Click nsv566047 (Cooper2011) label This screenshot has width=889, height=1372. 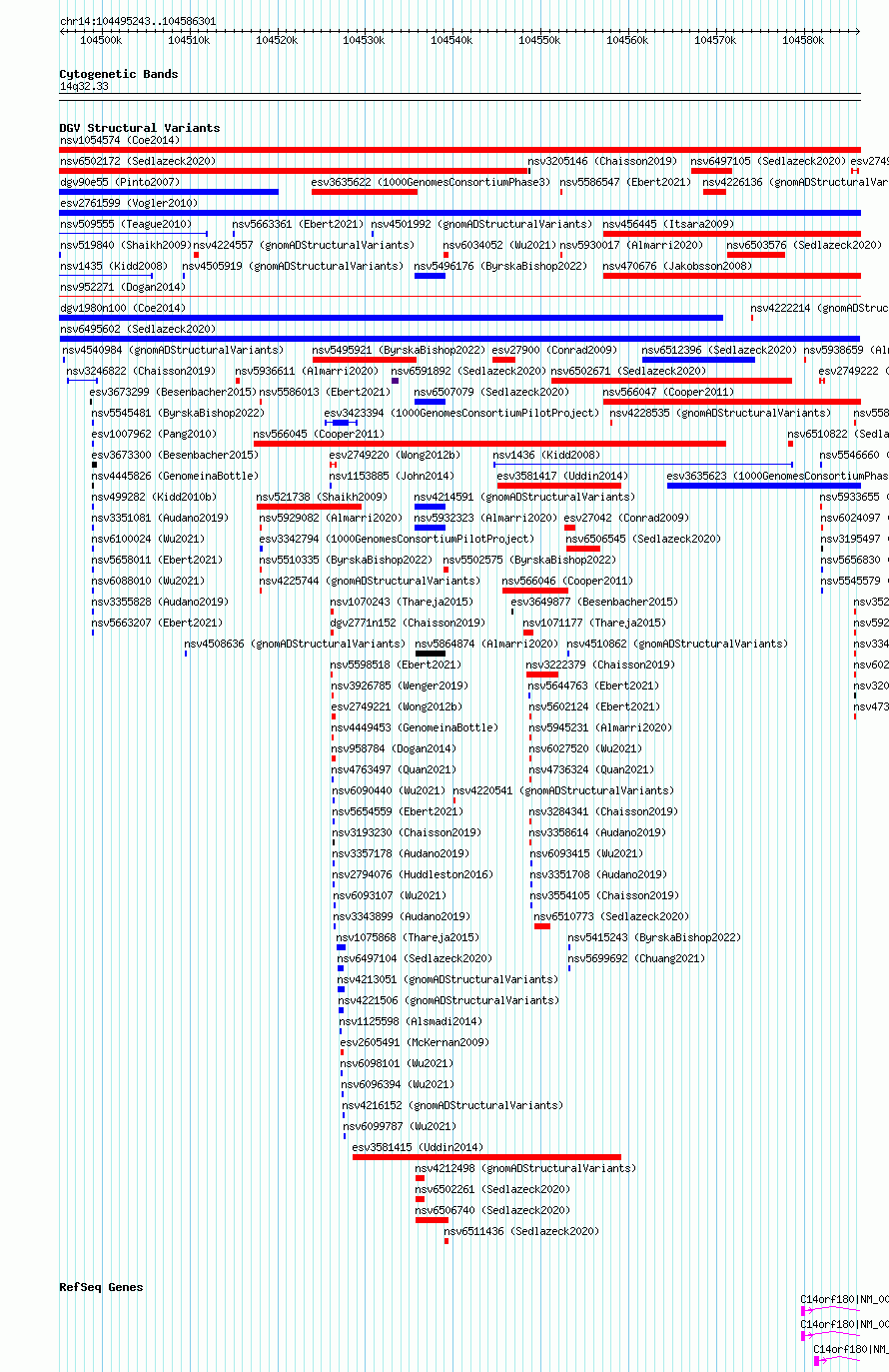point(668,392)
